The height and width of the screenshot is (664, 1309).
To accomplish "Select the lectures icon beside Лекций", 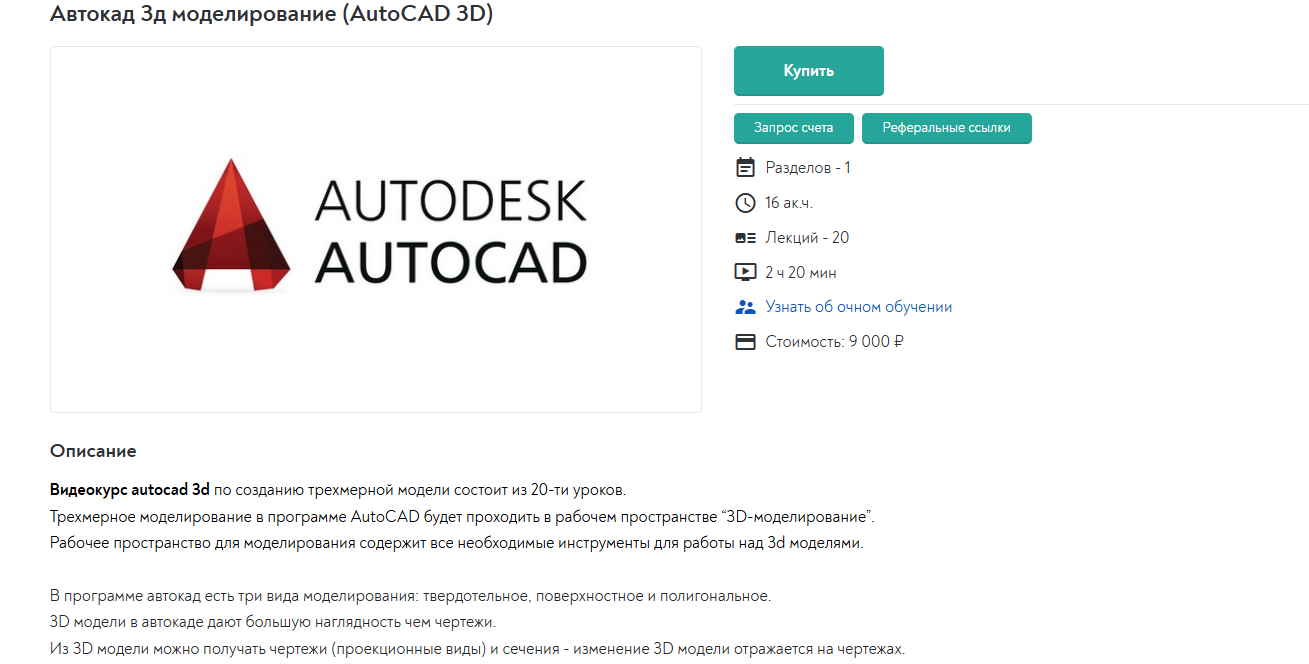I will (x=745, y=238).
